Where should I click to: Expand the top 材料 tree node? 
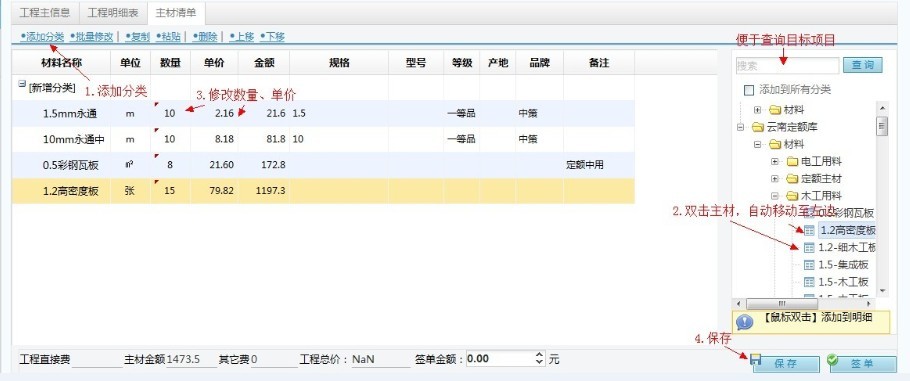click(x=757, y=109)
